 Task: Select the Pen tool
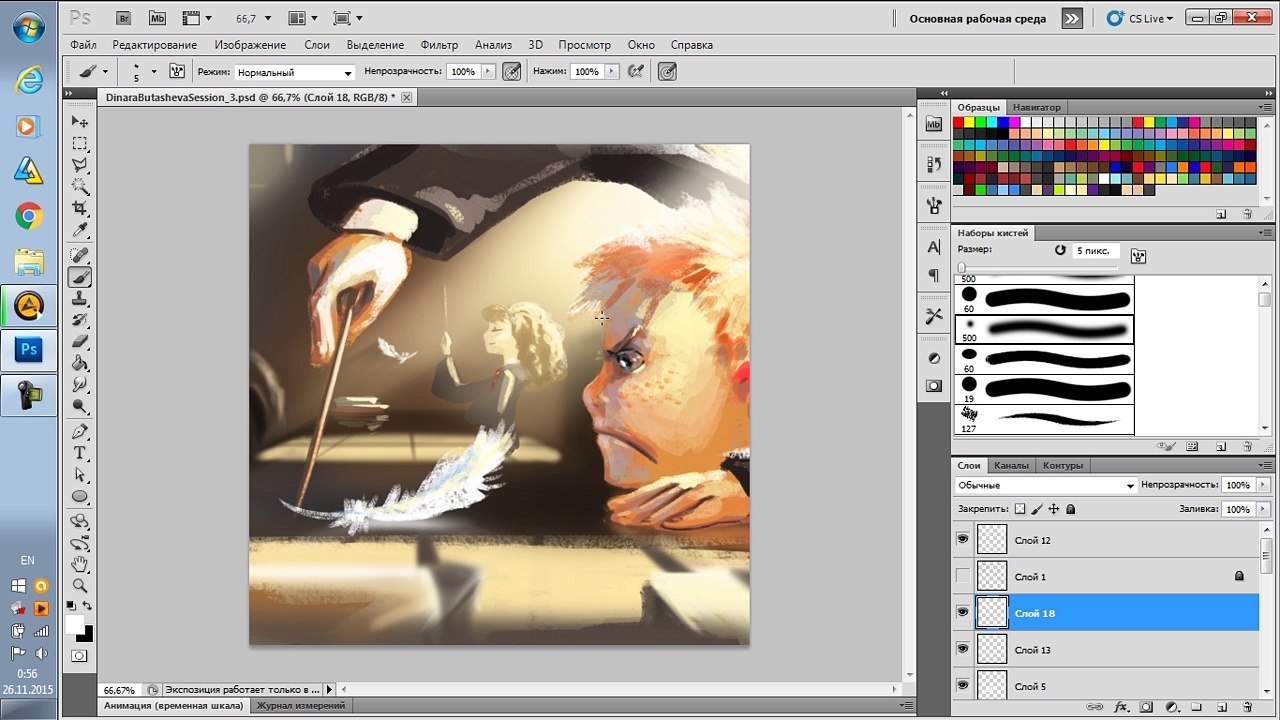pos(80,432)
